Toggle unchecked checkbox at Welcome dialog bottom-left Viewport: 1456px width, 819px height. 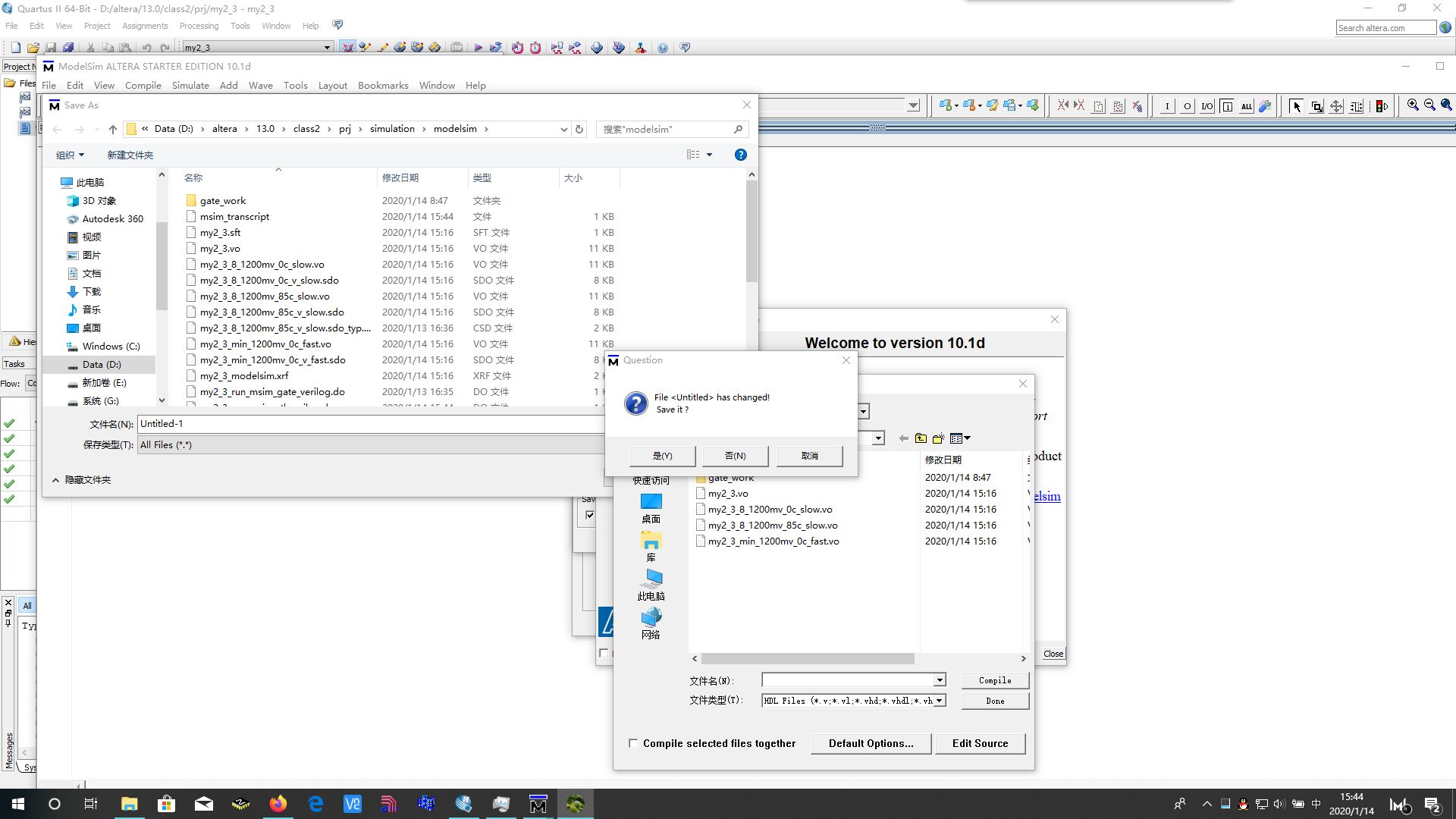click(604, 653)
